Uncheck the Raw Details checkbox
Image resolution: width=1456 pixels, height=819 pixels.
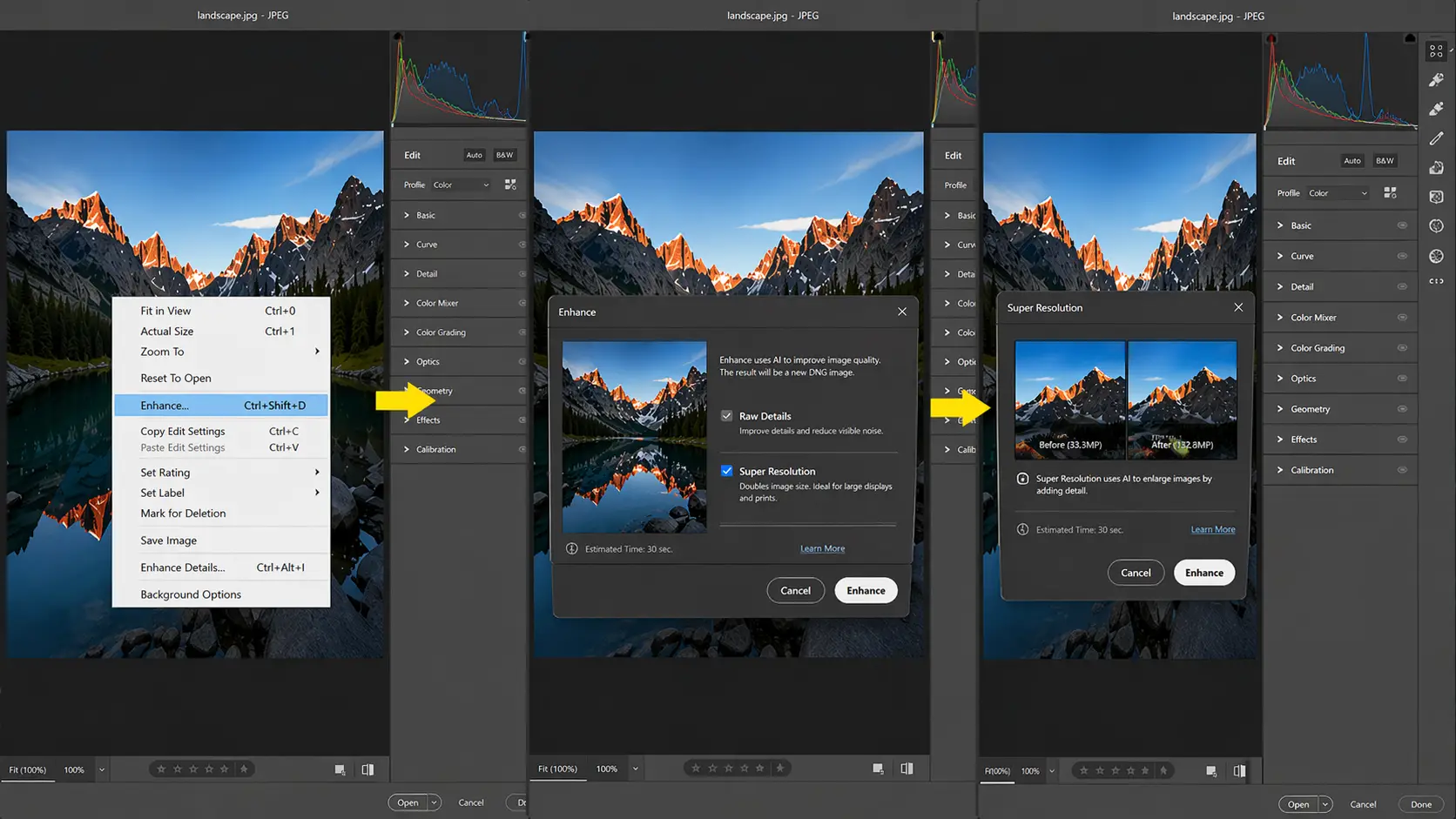coord(726,416)
